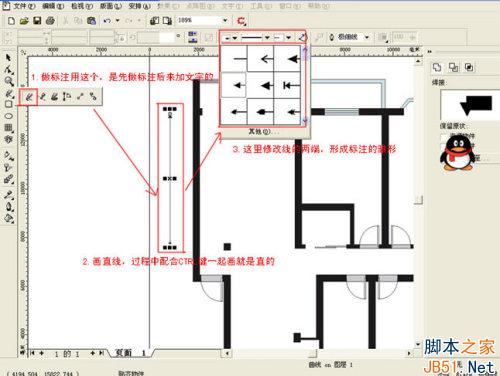Open the Edit menu
The height and width of the screenshot is (376, 500).
point(53,6)
